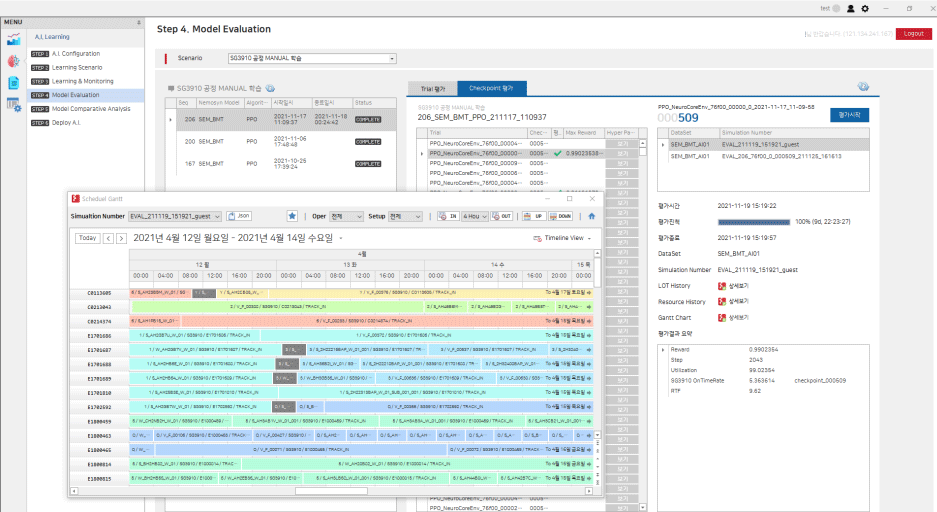Click the blue 평가시작 button
Viewport: 937px width, 512px height.
point(849,115)
